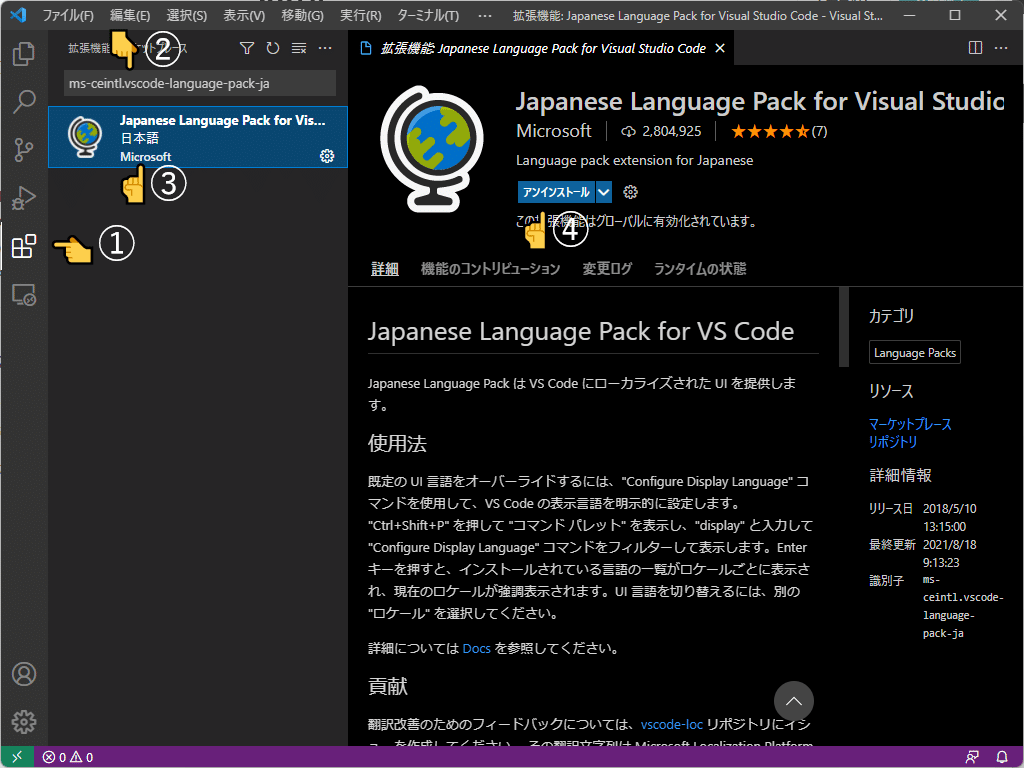Click manage gear on Japanese Language Pack list item
This screenshot has width=1024, height=768.
point(327,155)
